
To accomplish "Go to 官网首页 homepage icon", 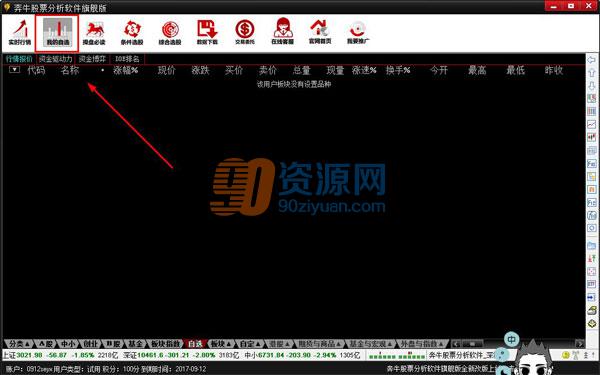I will click(320, 32).
